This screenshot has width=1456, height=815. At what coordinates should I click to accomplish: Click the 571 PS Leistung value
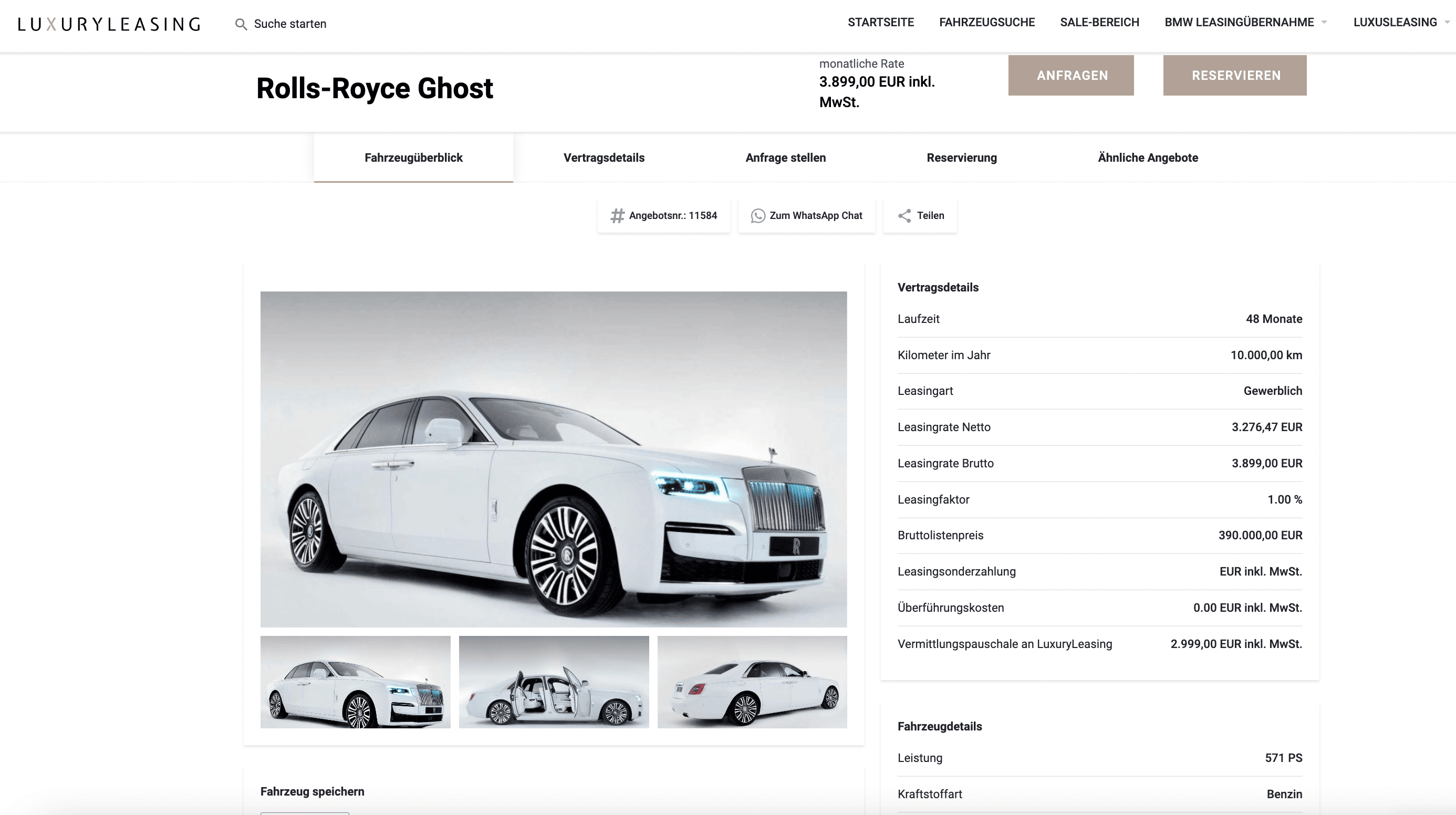(x=1283, y=757)
